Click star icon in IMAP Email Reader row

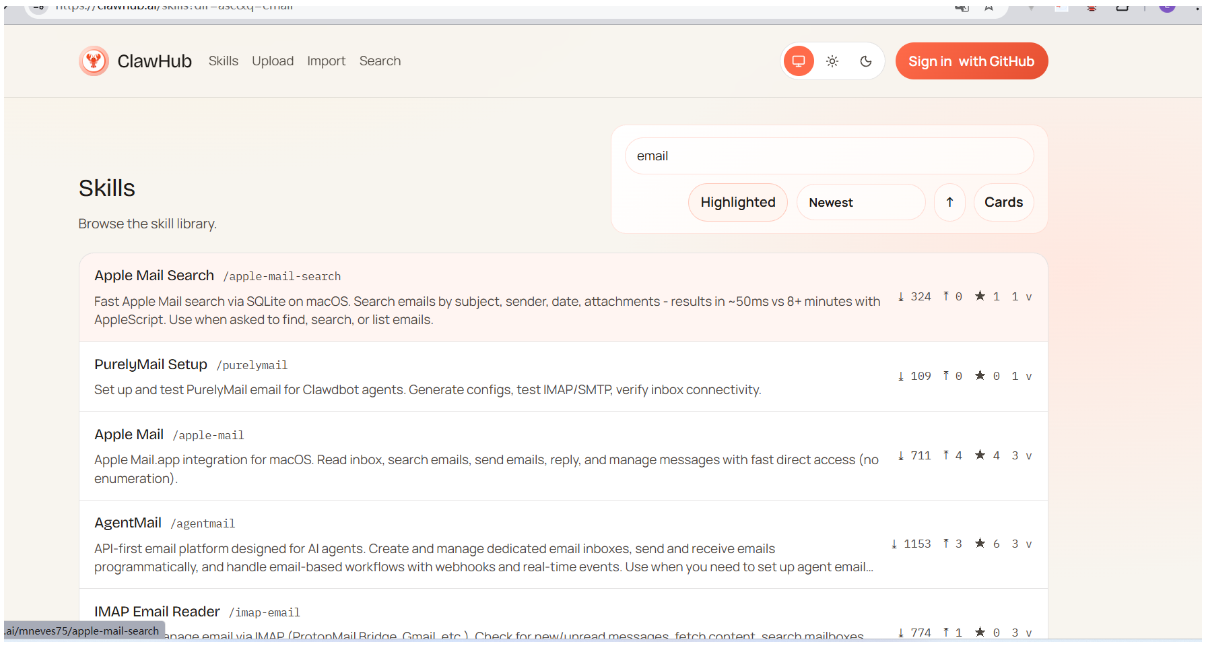[980, 632]
